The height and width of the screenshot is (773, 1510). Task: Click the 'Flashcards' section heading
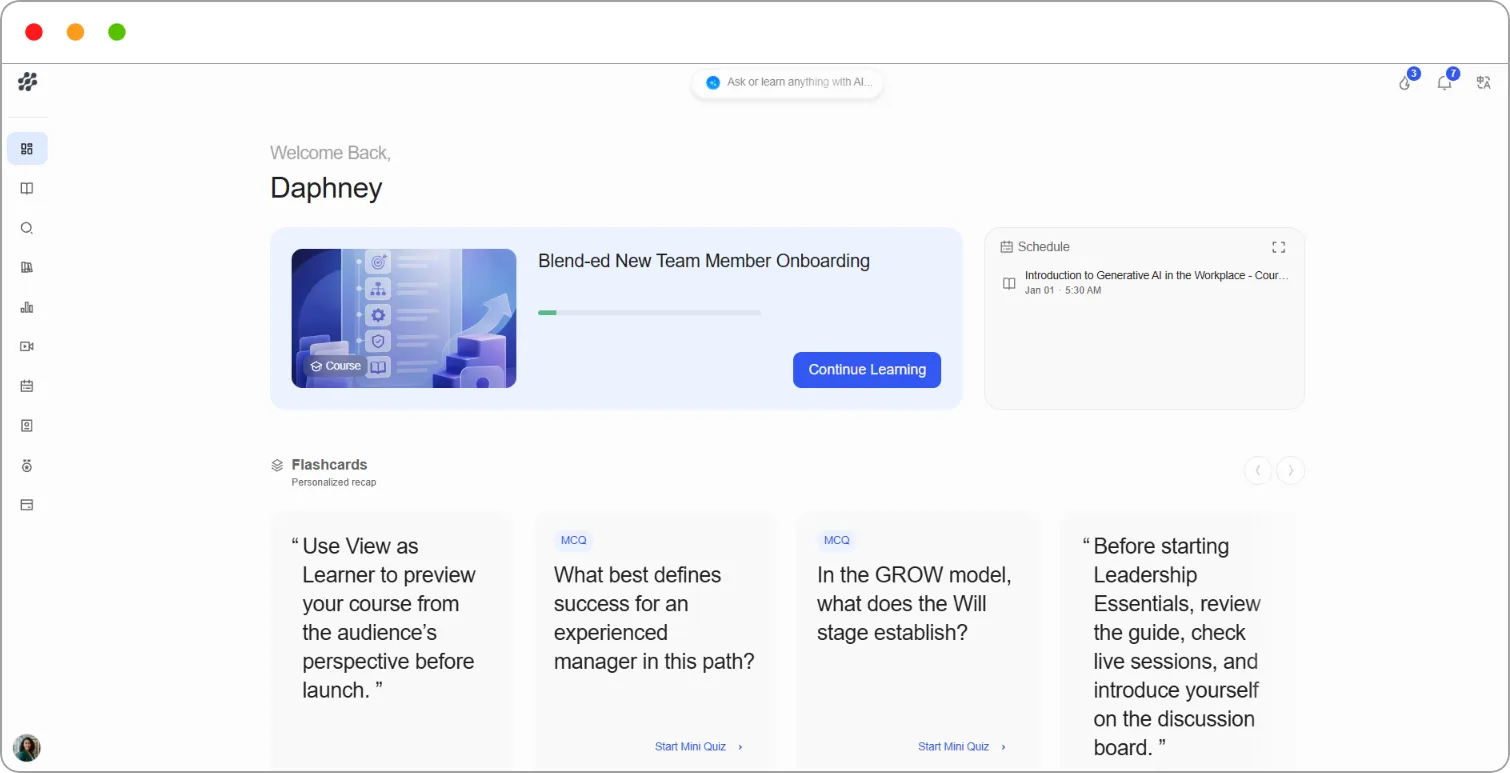pos(329,465)
